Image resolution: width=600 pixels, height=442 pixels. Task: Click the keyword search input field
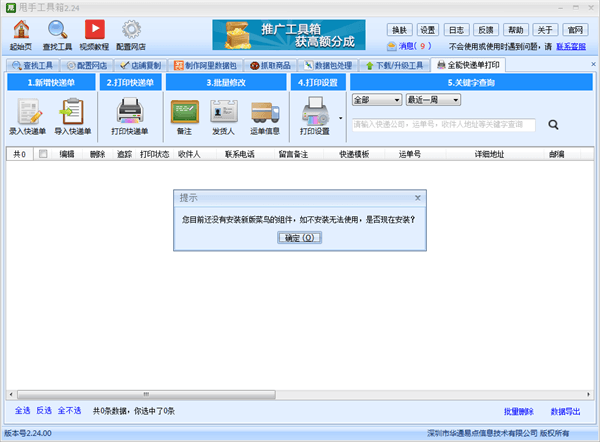pos(442,125)
